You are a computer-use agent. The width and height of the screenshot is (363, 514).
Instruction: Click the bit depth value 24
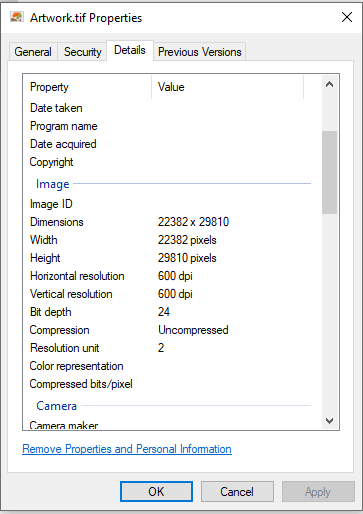164,312
